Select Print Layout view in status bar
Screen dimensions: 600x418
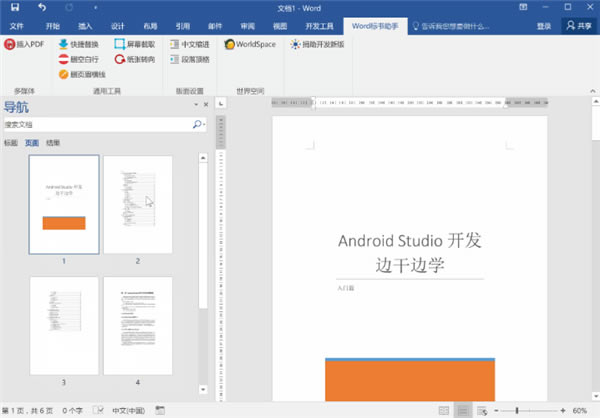coord(463,411)
